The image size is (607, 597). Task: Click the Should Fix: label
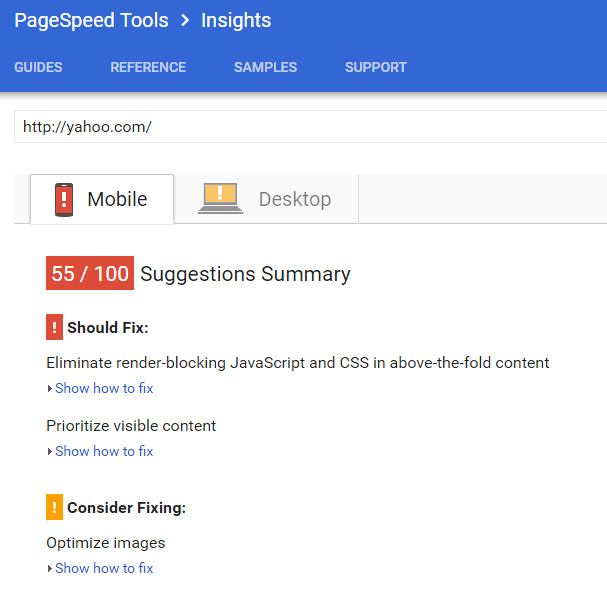click(x=108, y=328)
